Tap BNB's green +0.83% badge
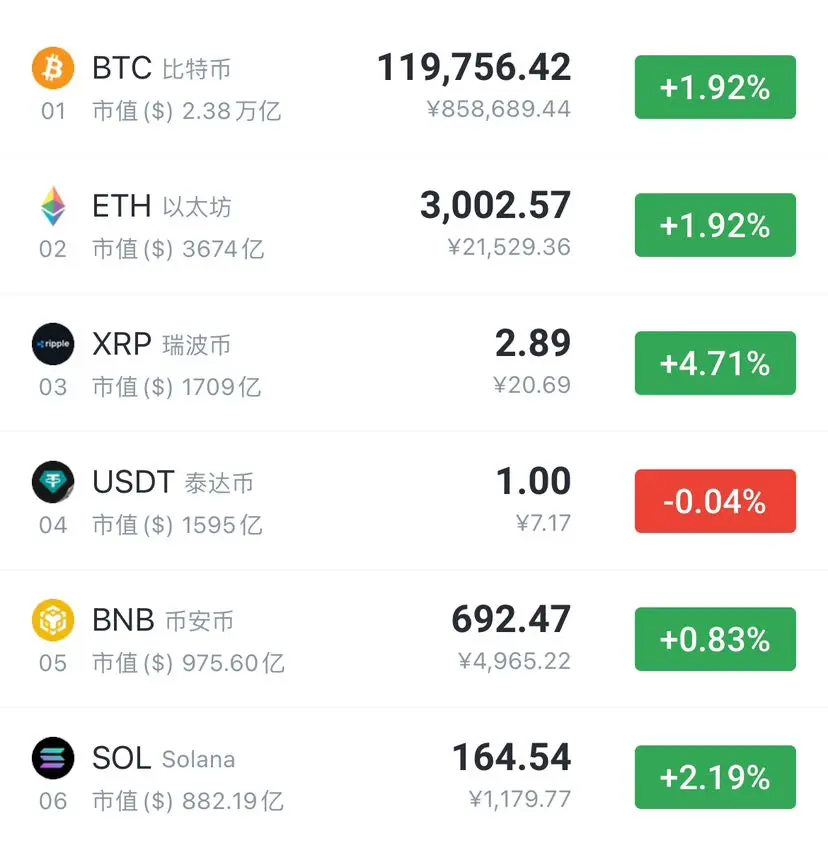This screenshot has height=843, width=828. (715, 639)
